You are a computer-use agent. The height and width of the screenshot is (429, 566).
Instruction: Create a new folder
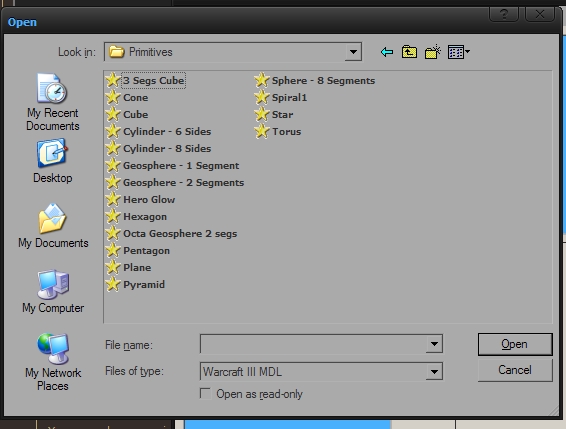(x=433, y=52)
